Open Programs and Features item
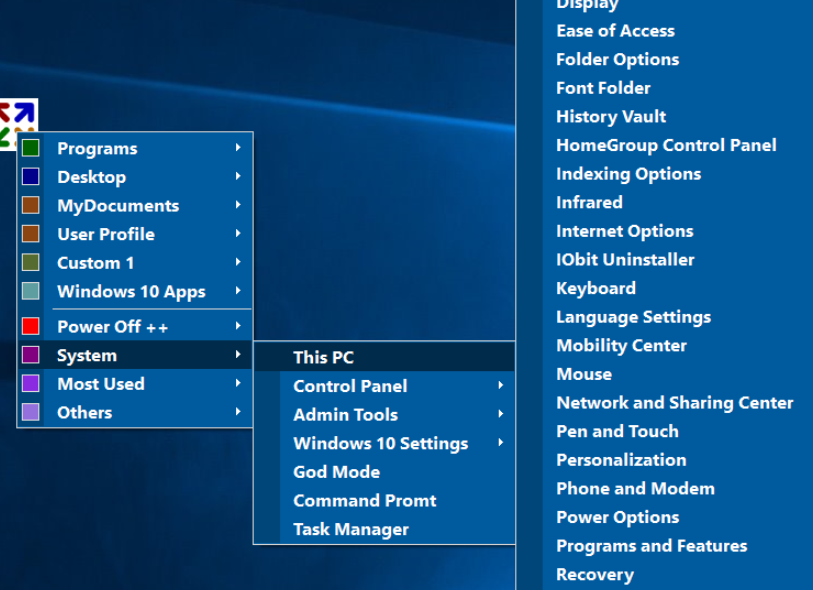Screen dimensions: 813x590 pos(652,546)
